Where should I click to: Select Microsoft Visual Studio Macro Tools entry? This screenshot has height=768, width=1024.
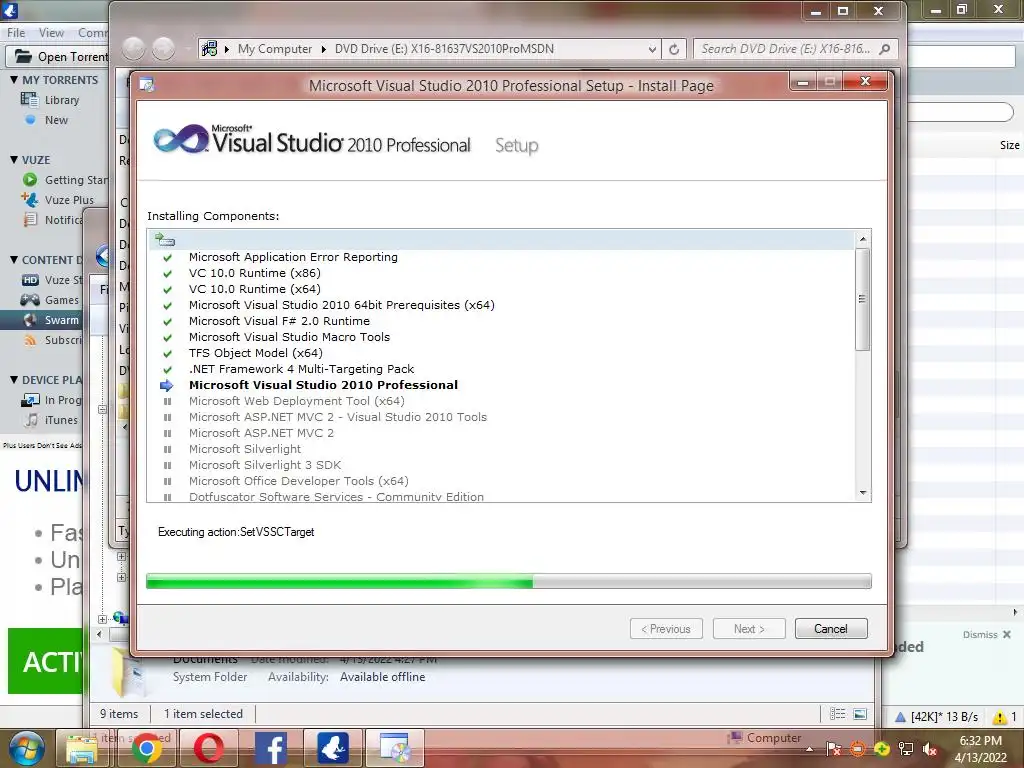click(289, 337)
